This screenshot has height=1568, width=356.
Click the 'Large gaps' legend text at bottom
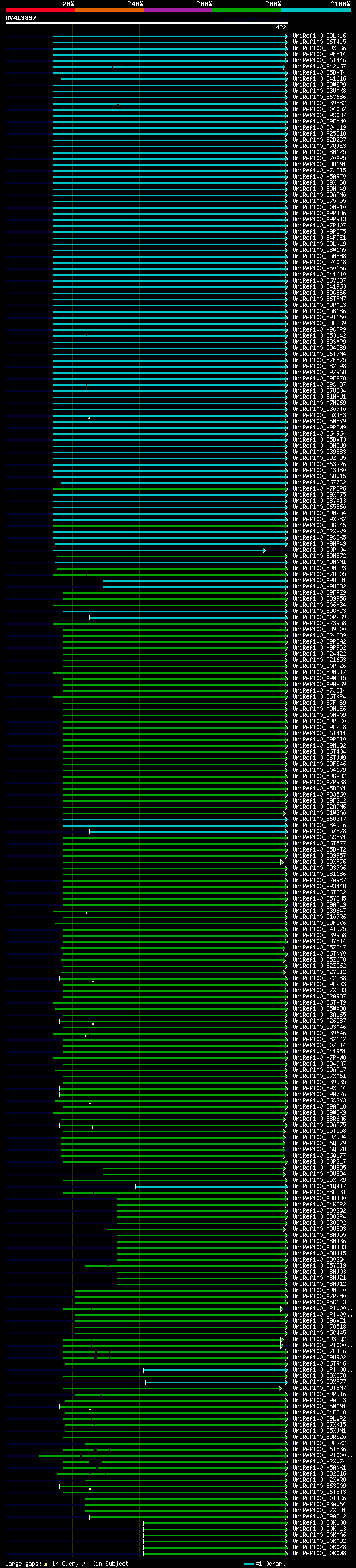coord(23,1563)
